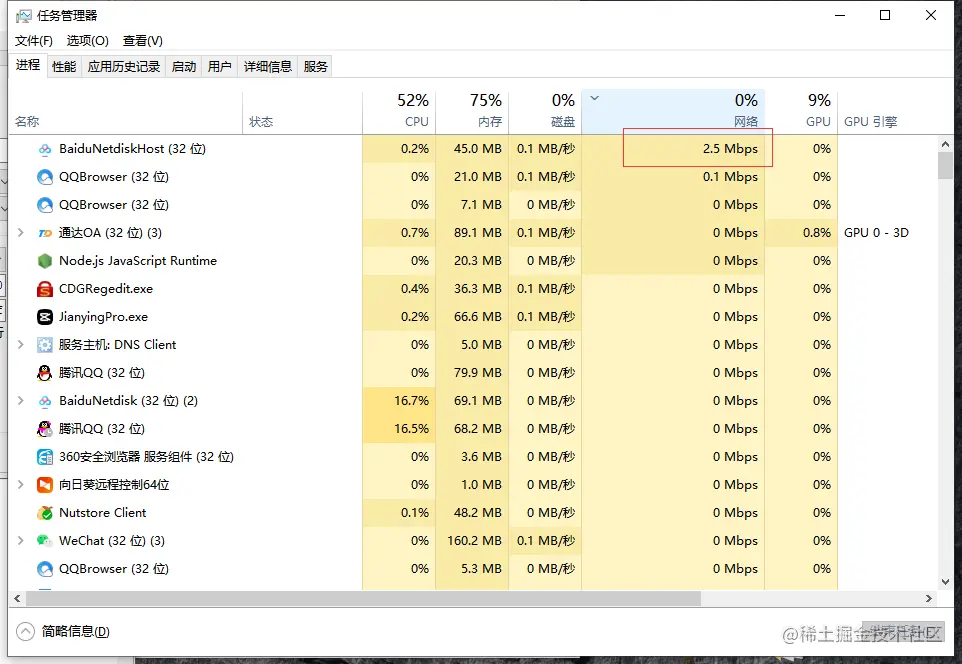This screenshot has width=962, height=664.
Task: Click the 2.5 Mbps network value
Action: coord(730,149)
